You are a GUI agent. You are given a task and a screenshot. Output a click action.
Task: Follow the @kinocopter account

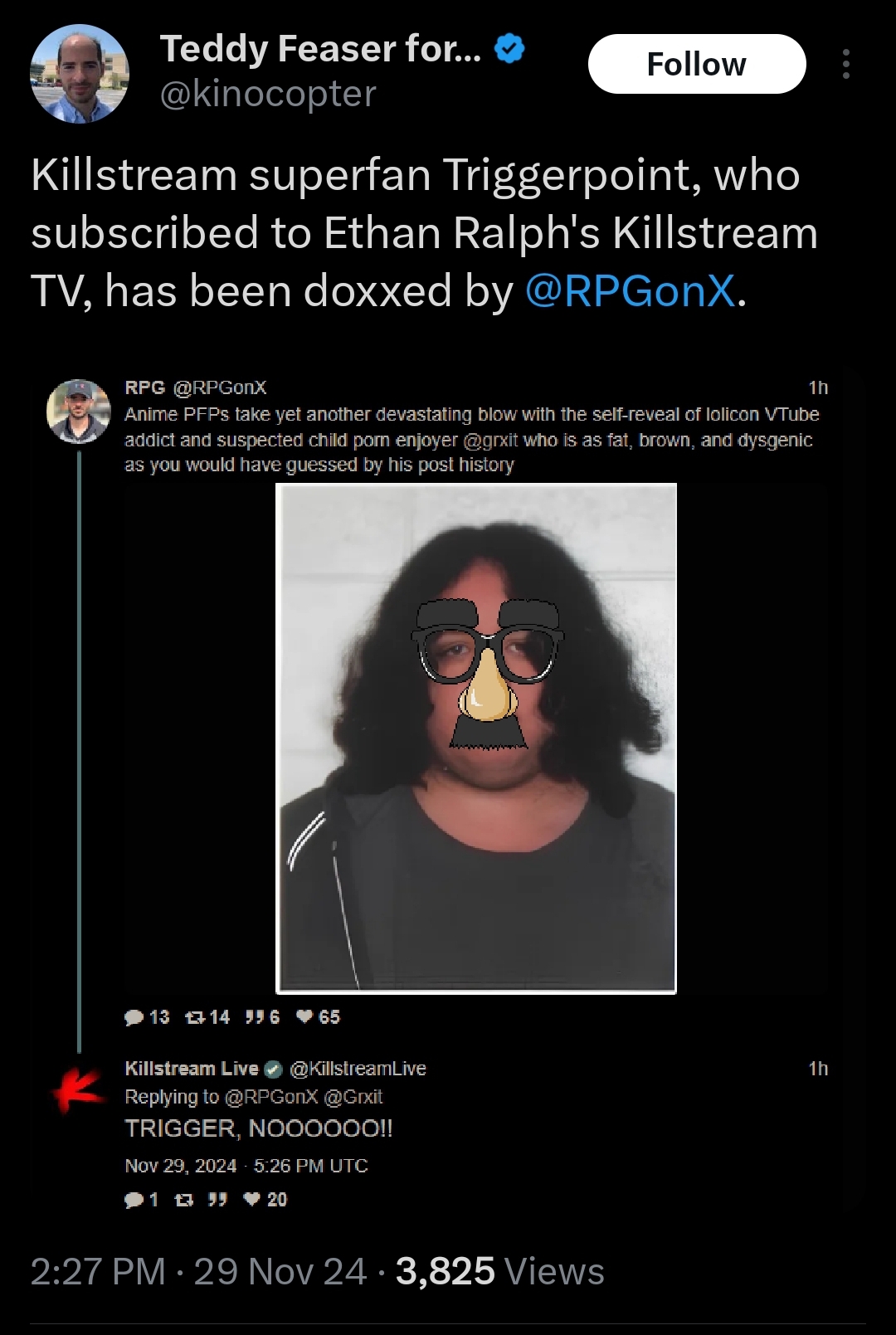tap(697, 64)
